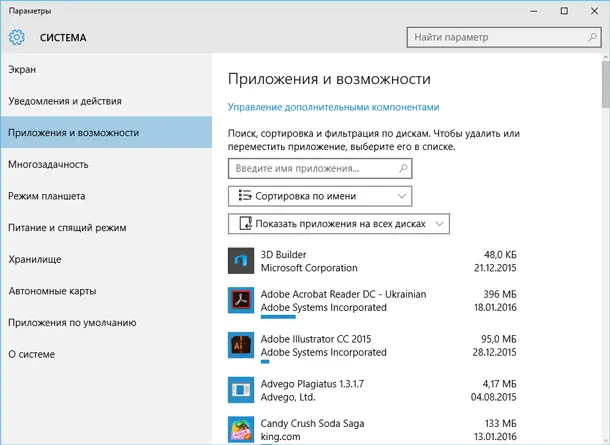Click the 4,17 МБ size value
The height and width of the screenshot is (445, 610).
[x=499, y=384]
